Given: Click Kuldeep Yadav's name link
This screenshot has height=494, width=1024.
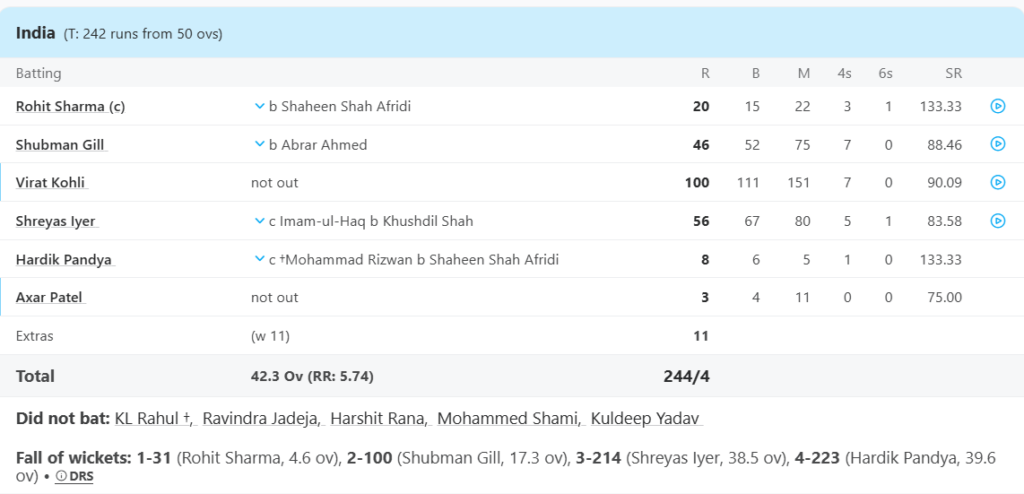Looking at the screenshot, I should (642, 418).
